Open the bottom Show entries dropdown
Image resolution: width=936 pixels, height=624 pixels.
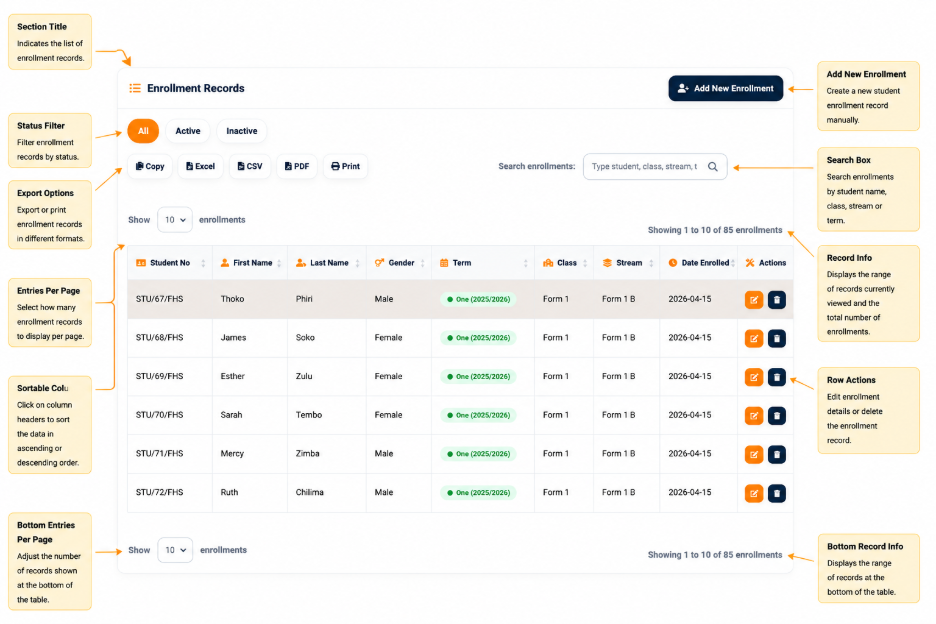[175, 550]
